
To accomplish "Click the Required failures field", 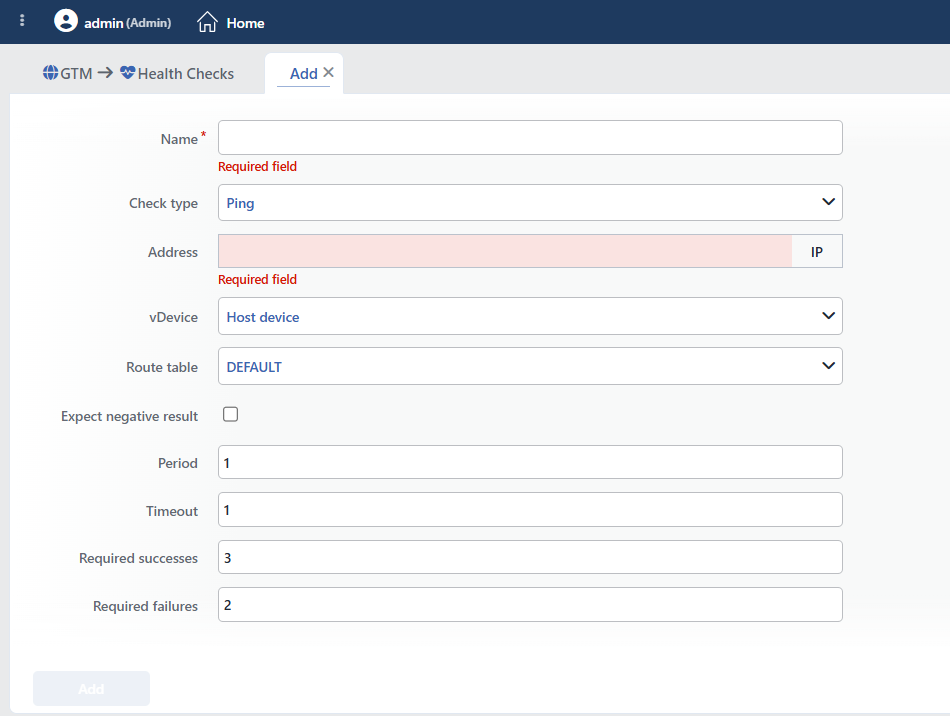I will [x=530, y=605].
